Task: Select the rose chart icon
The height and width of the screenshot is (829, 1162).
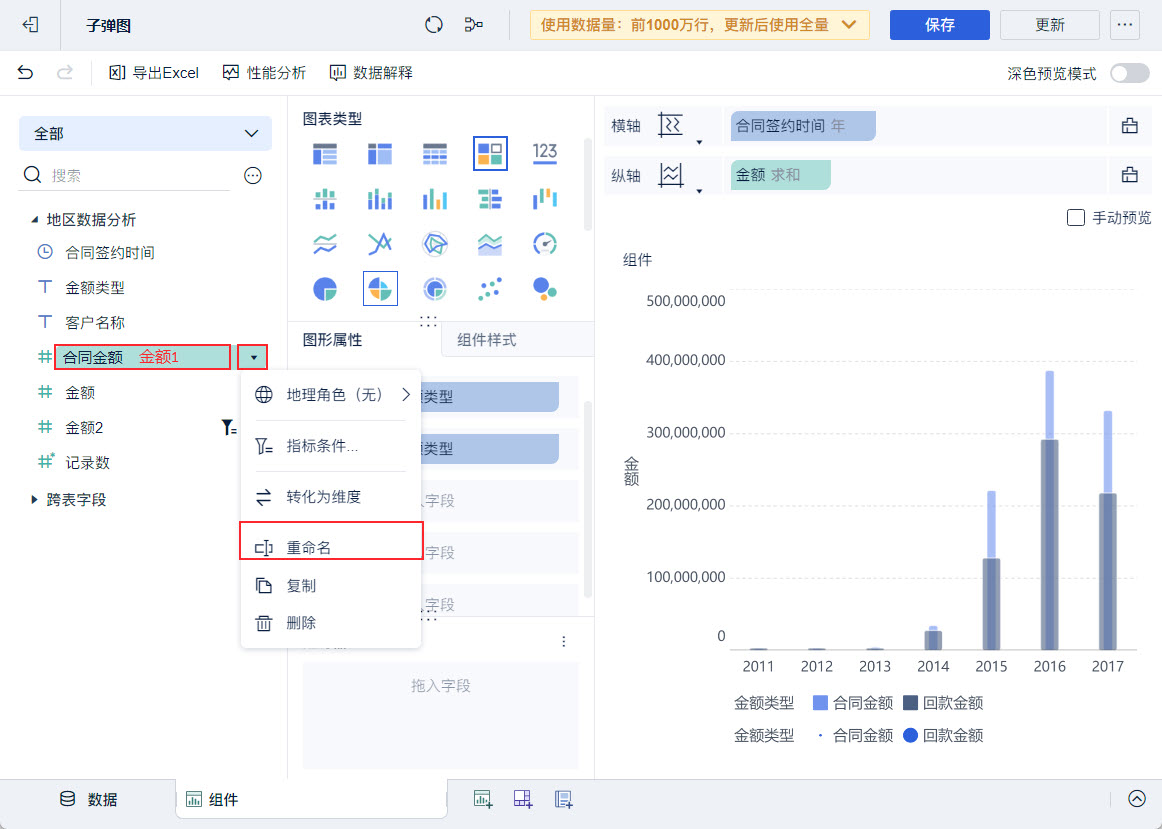Action: (380, 289)
